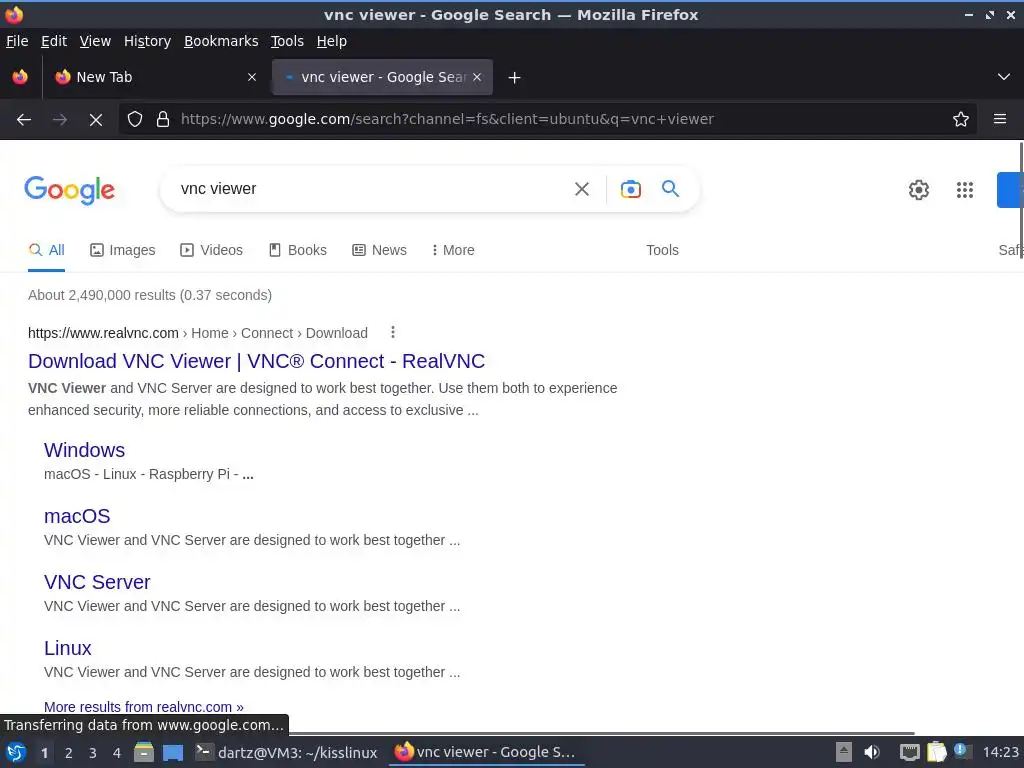Close the New Tab tab
1024x768 pixels.
click(x=251, y=77)
